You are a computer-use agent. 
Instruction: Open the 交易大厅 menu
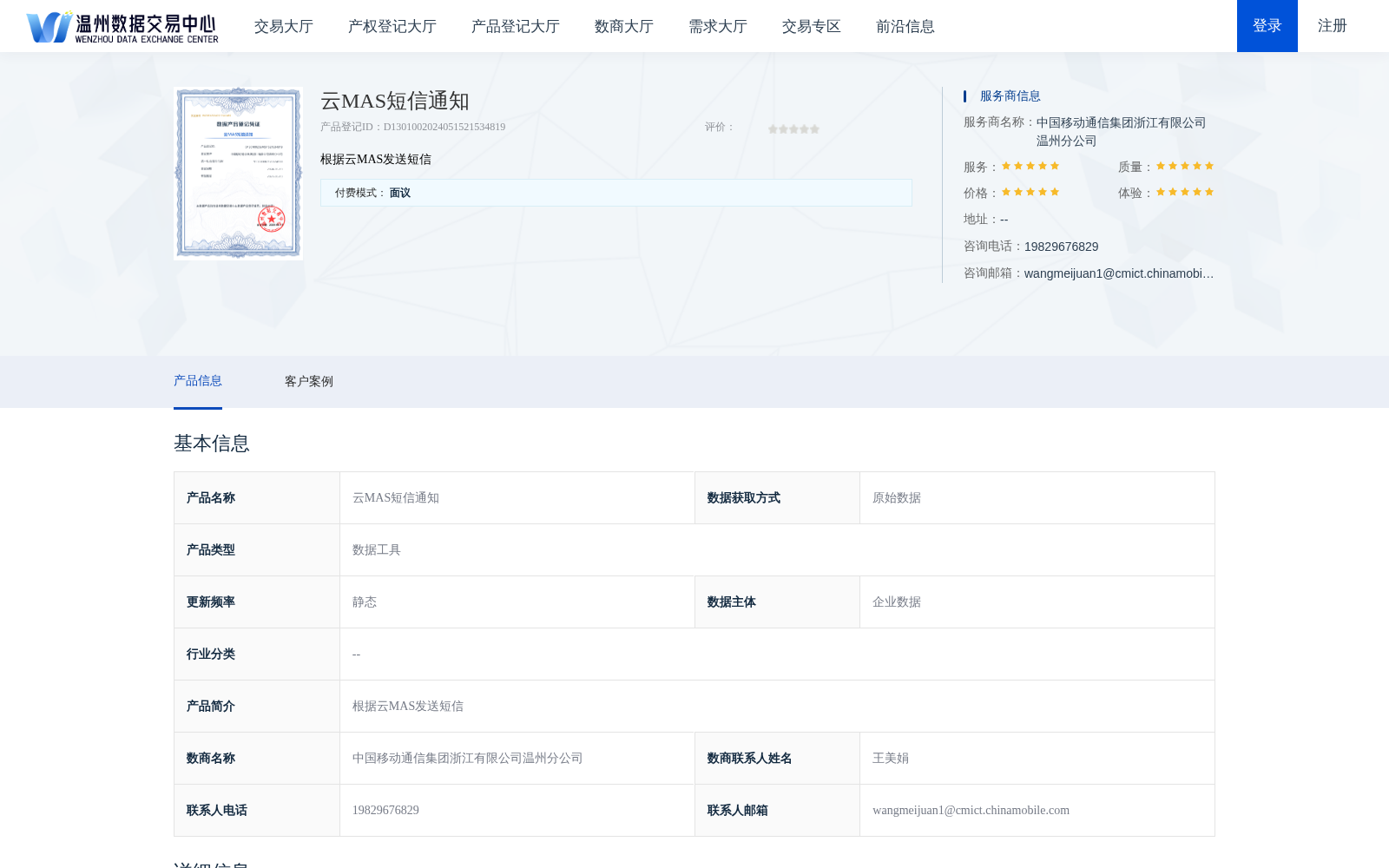coord(284,26)
